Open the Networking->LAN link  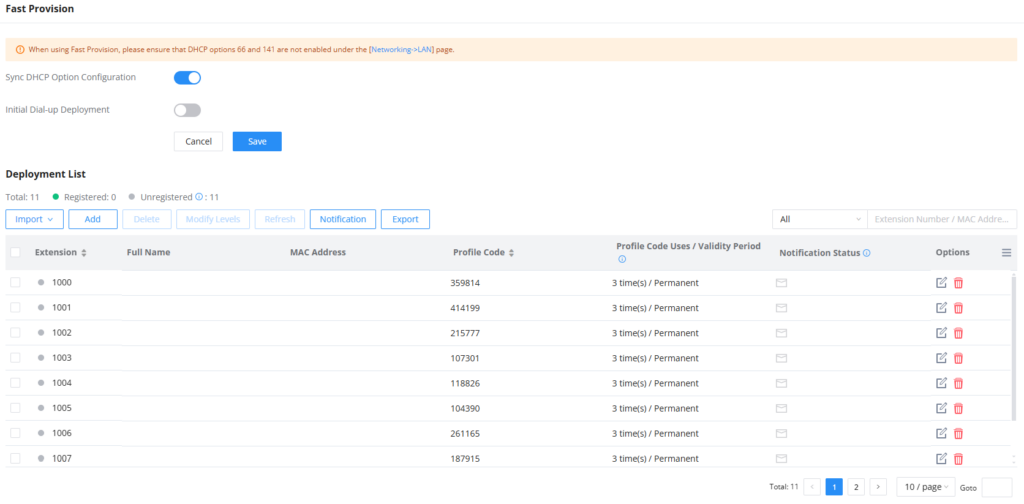tap(401, 50)
